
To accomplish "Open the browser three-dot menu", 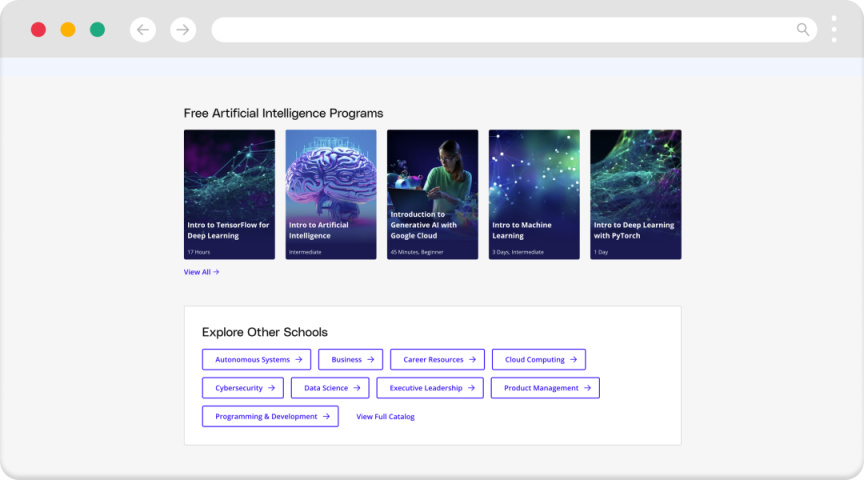I will 834,29.
